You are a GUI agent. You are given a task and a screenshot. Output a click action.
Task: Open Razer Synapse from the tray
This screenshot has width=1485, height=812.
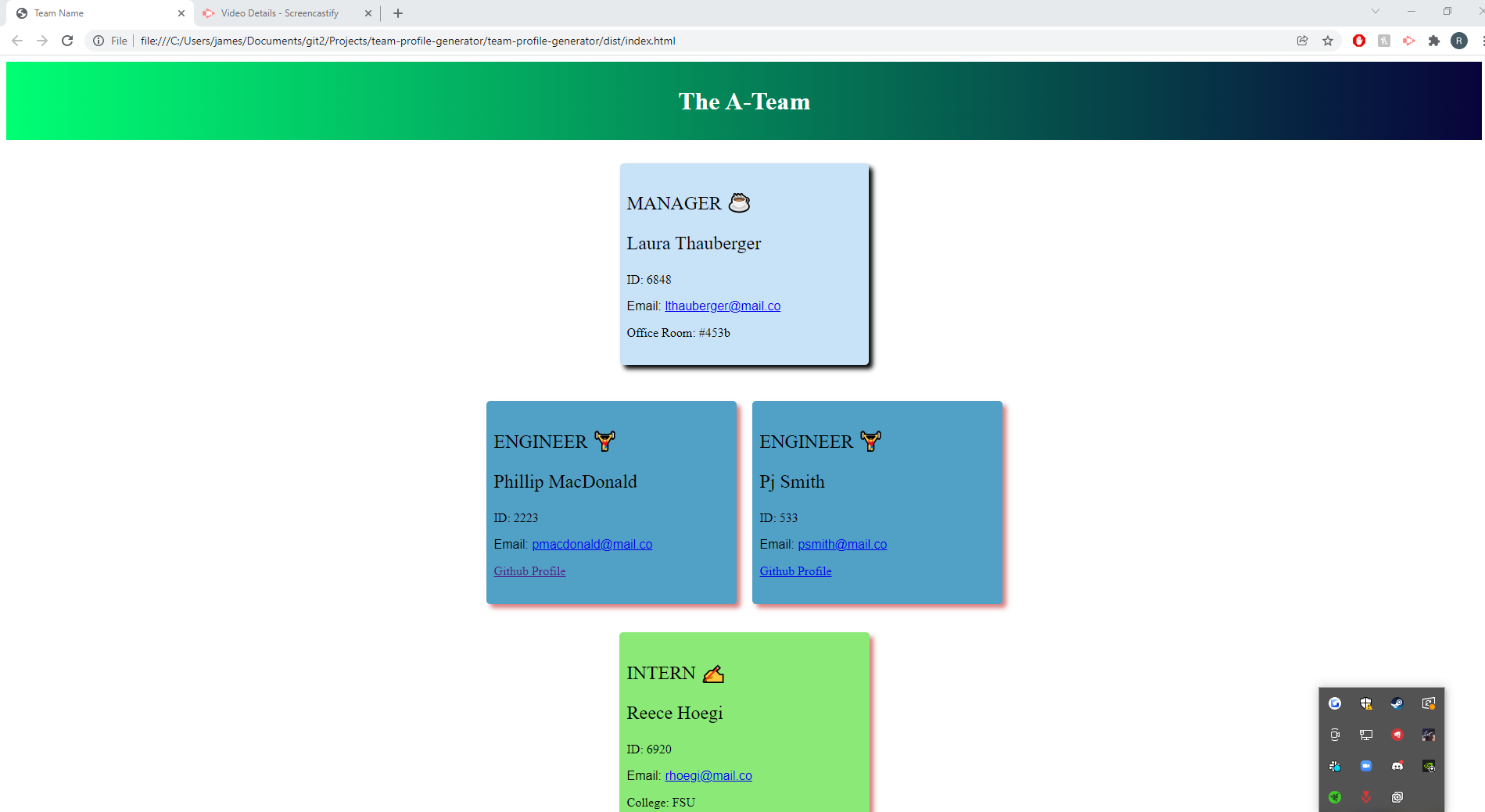1335,797
